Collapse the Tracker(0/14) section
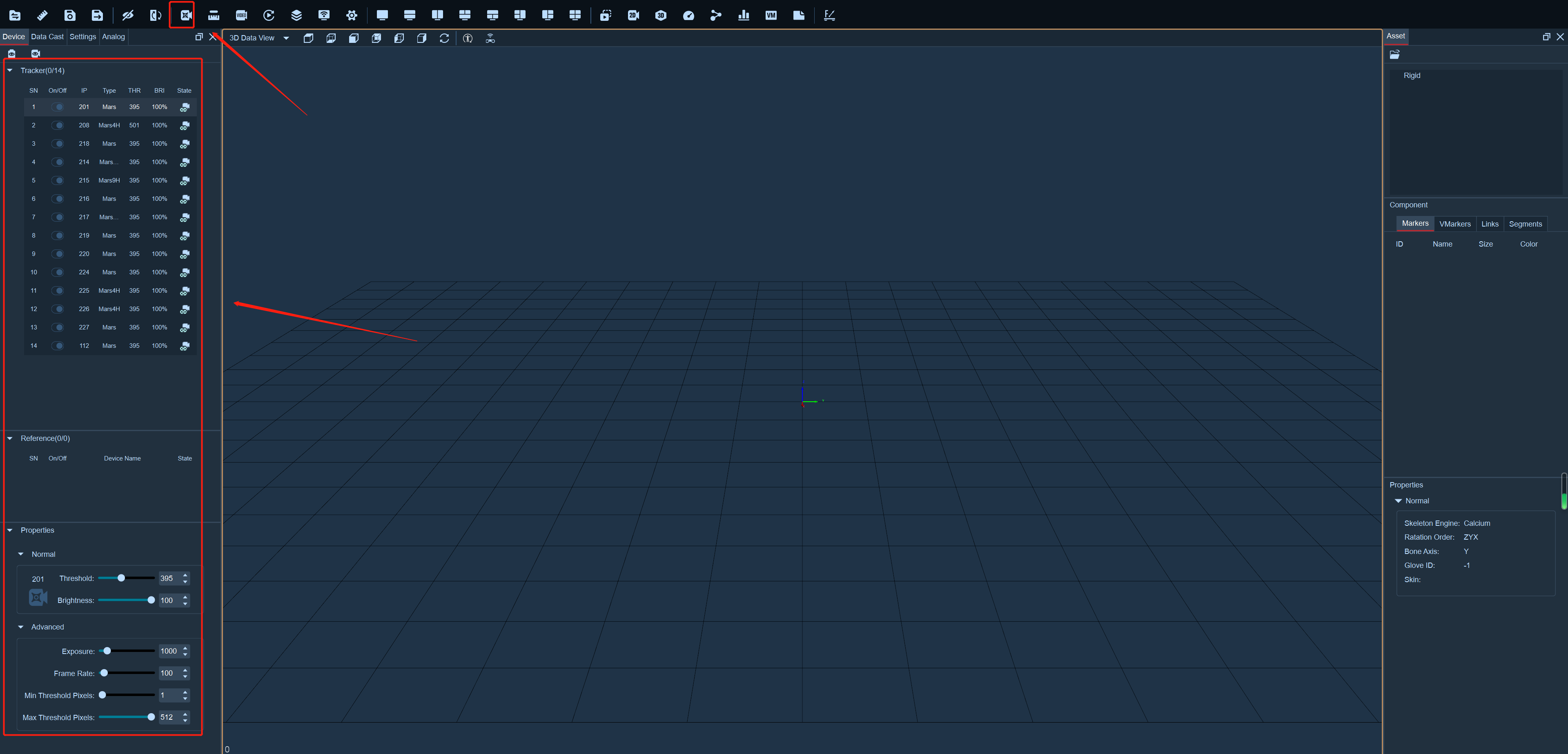 coord(10,71)
